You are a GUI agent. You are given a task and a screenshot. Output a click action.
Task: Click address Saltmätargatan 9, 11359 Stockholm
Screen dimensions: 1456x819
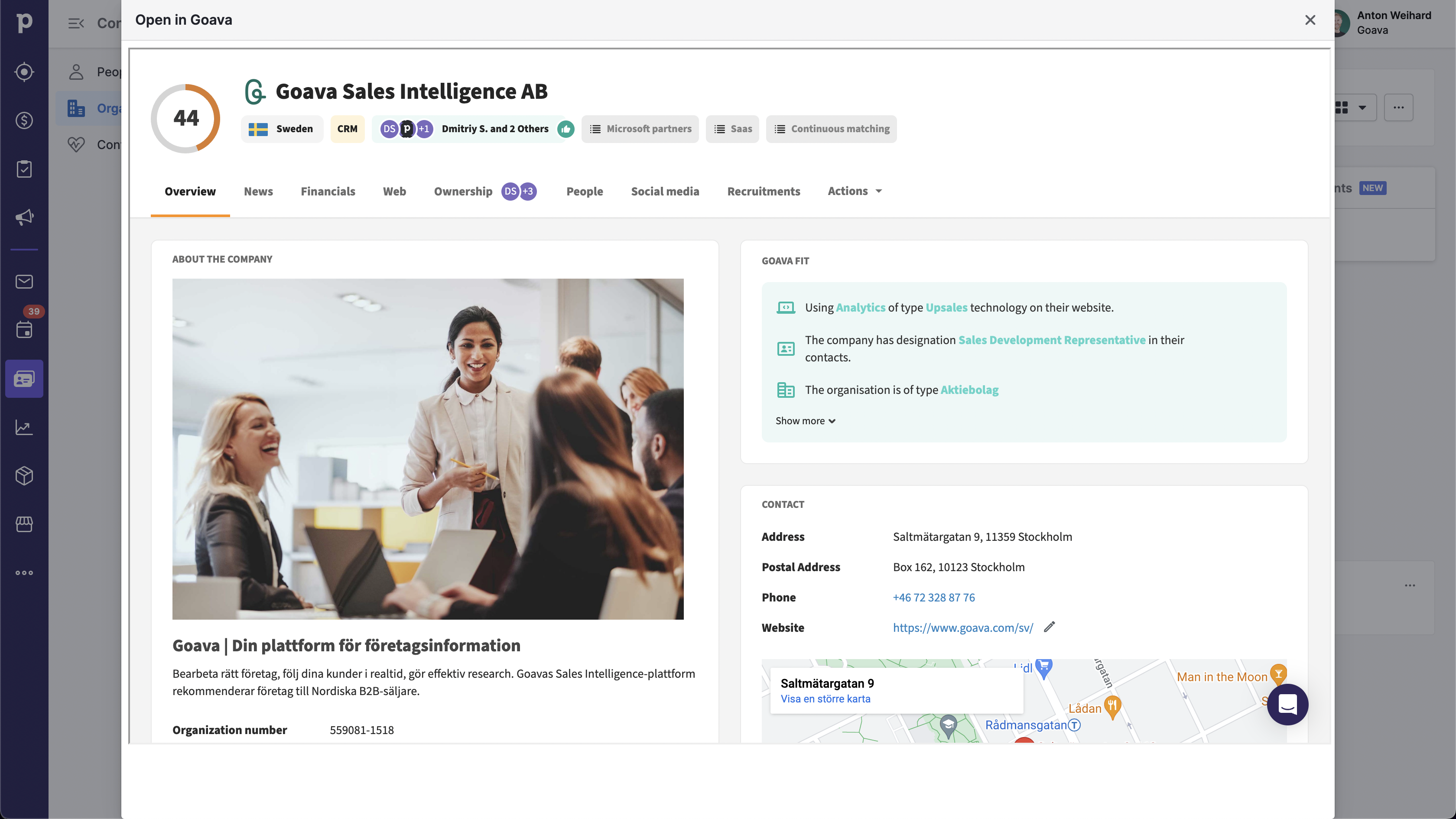(982, 537)
